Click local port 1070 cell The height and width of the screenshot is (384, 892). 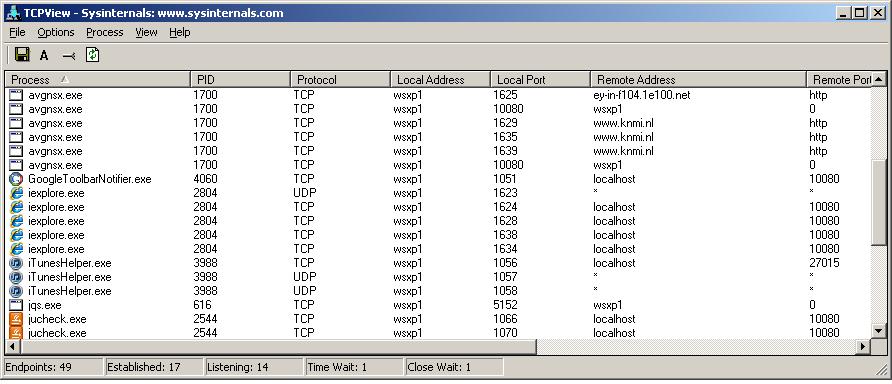coord(506,333)
